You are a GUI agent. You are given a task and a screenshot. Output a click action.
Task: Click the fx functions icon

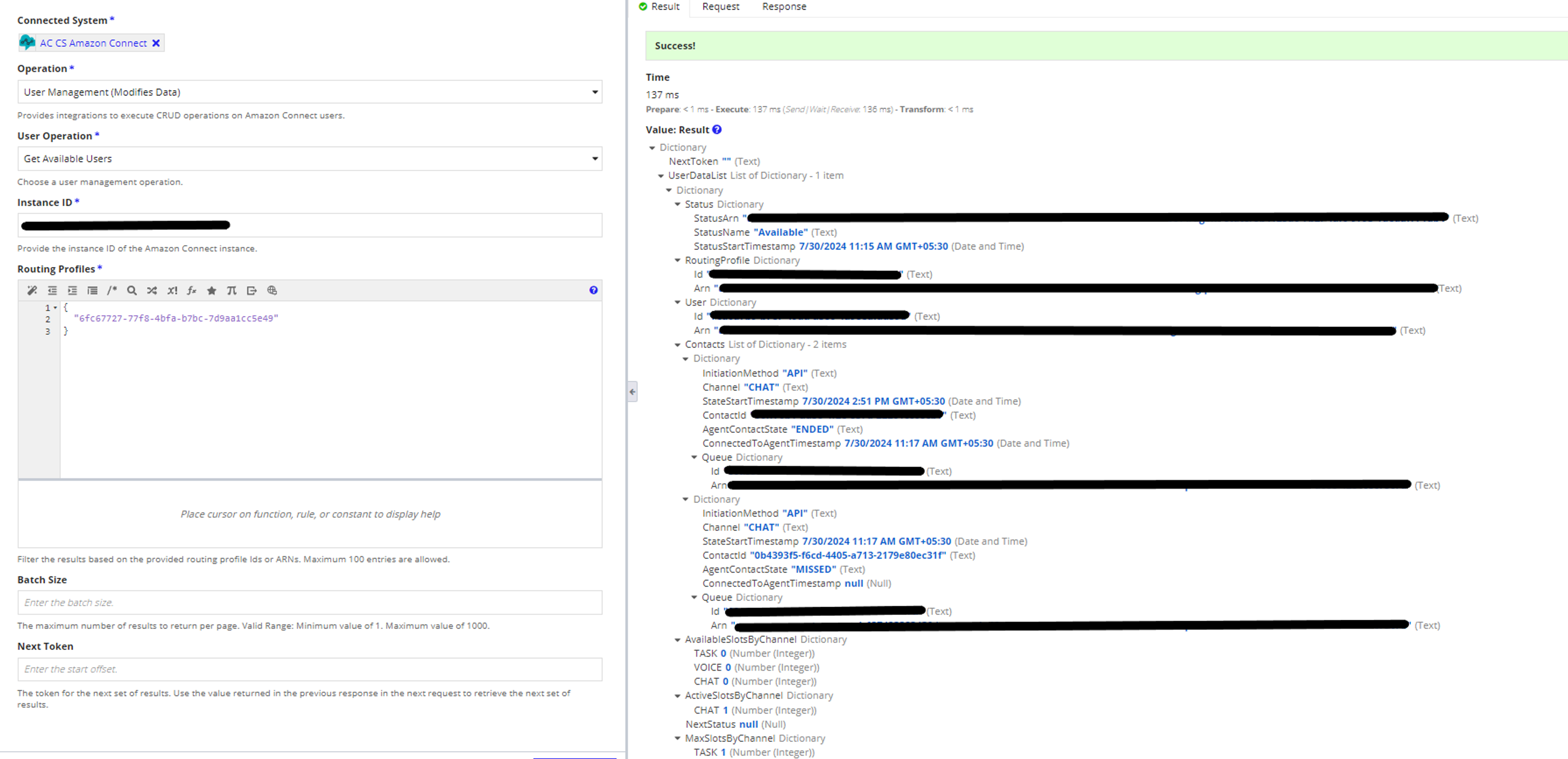192,290
